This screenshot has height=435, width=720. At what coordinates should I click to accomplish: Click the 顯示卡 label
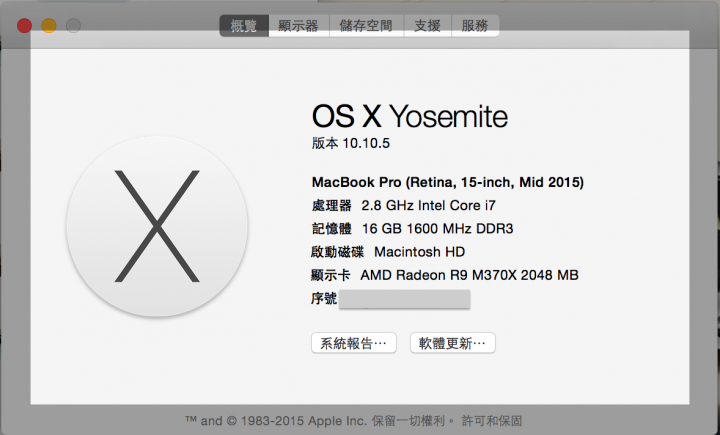(x=331, y=275)
